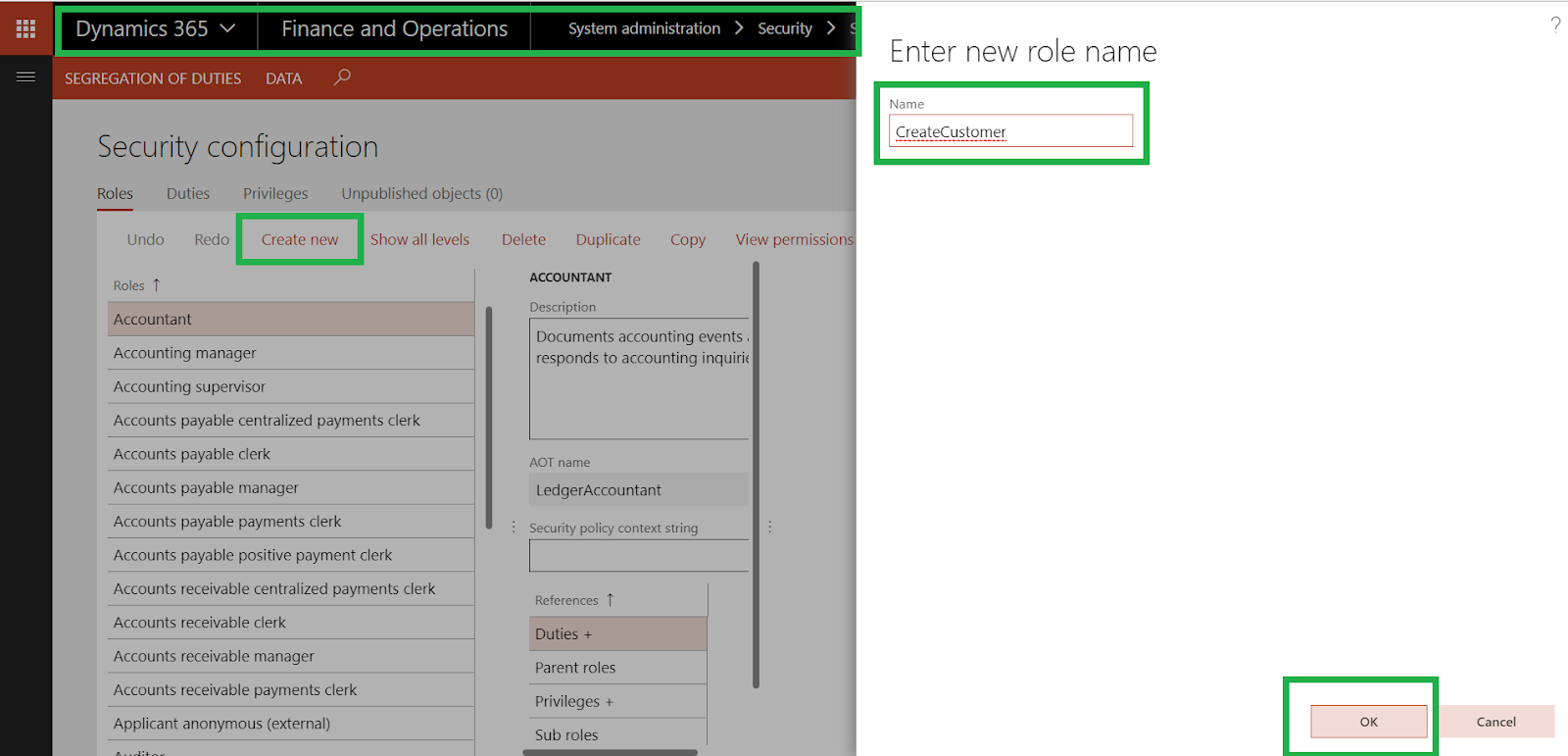Viewport: 1568px width, 756px height.
Task: Select Accounts payable clerk role
Action: click(x=291, y=454)
